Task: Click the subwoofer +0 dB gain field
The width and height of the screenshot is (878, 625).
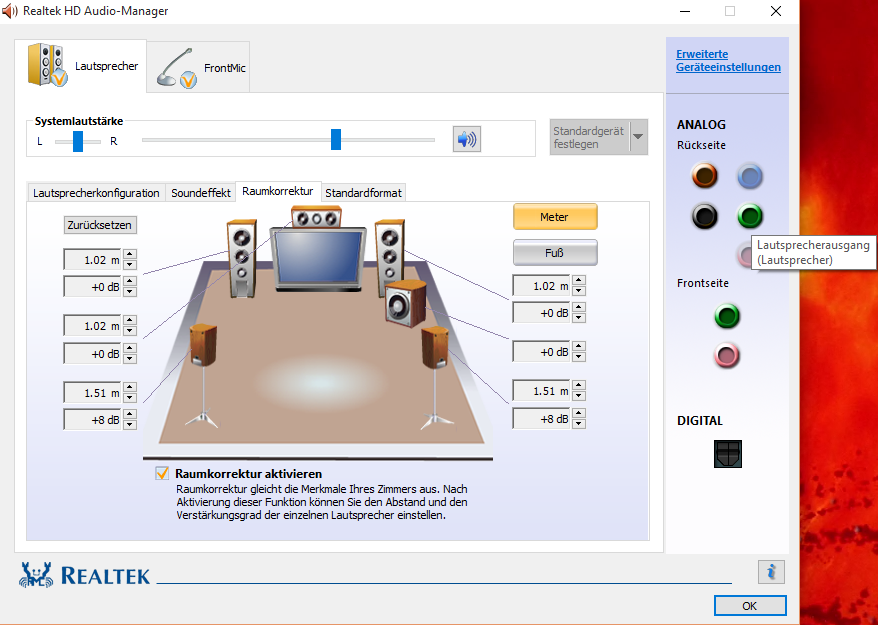Action: pyautogui.click(x=541, y=352)
